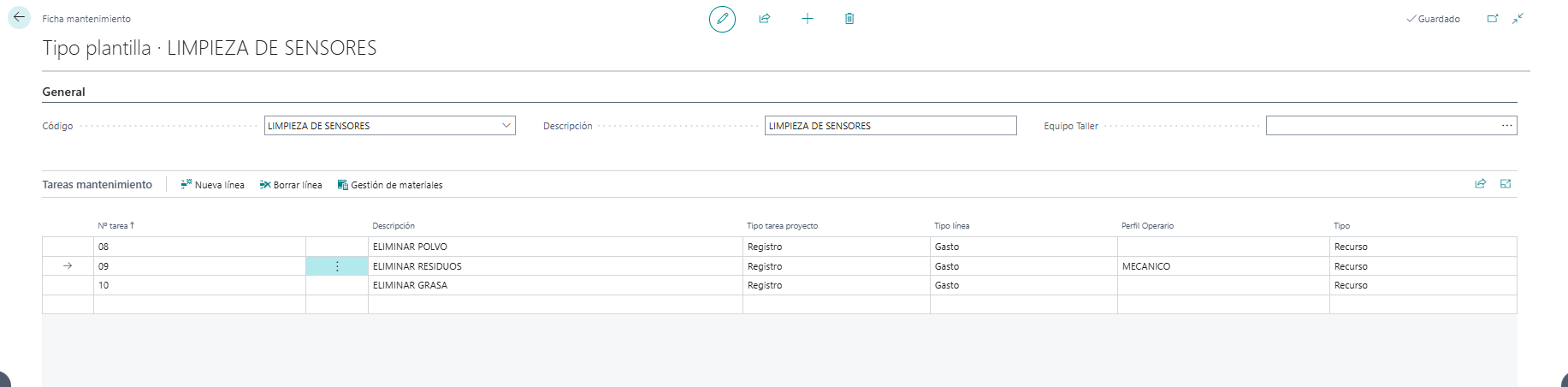Open the share icon in top toolbar

click(x=765, y=18)
